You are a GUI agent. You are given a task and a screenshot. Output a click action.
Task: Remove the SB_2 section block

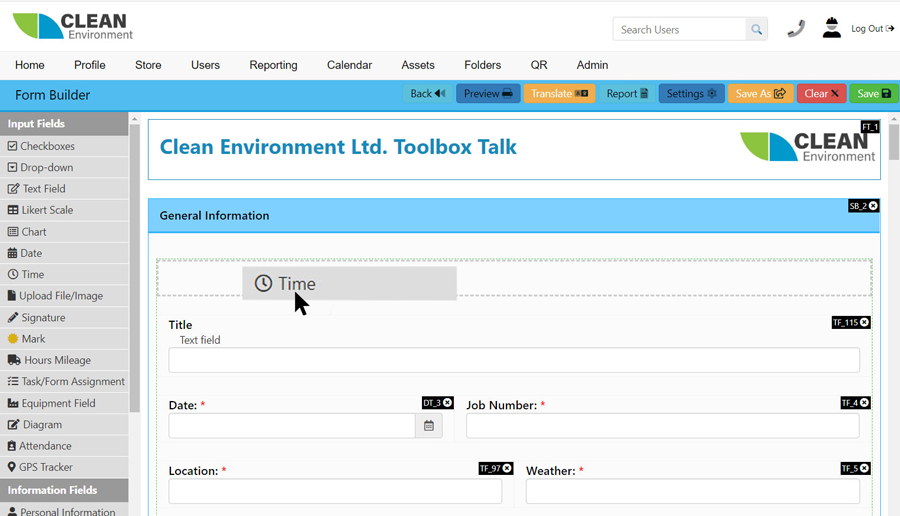[x=873, y=205]
